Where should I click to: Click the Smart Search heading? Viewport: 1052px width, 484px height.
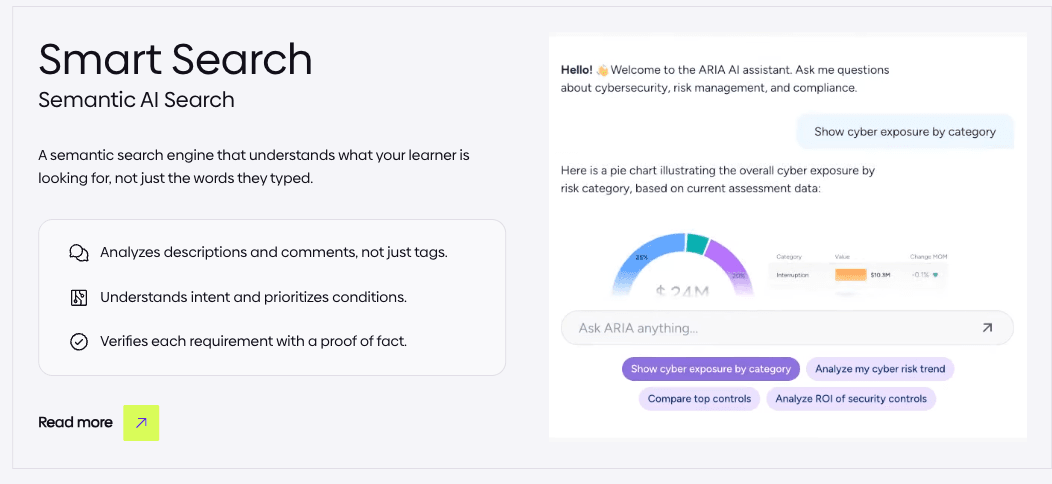tap(176, 59)
